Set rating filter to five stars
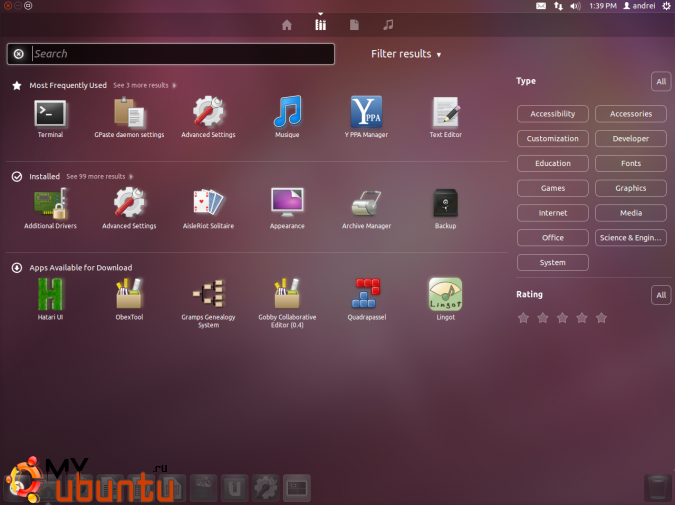This screenshot has width=675, height=505. click(x=601, y=318)
